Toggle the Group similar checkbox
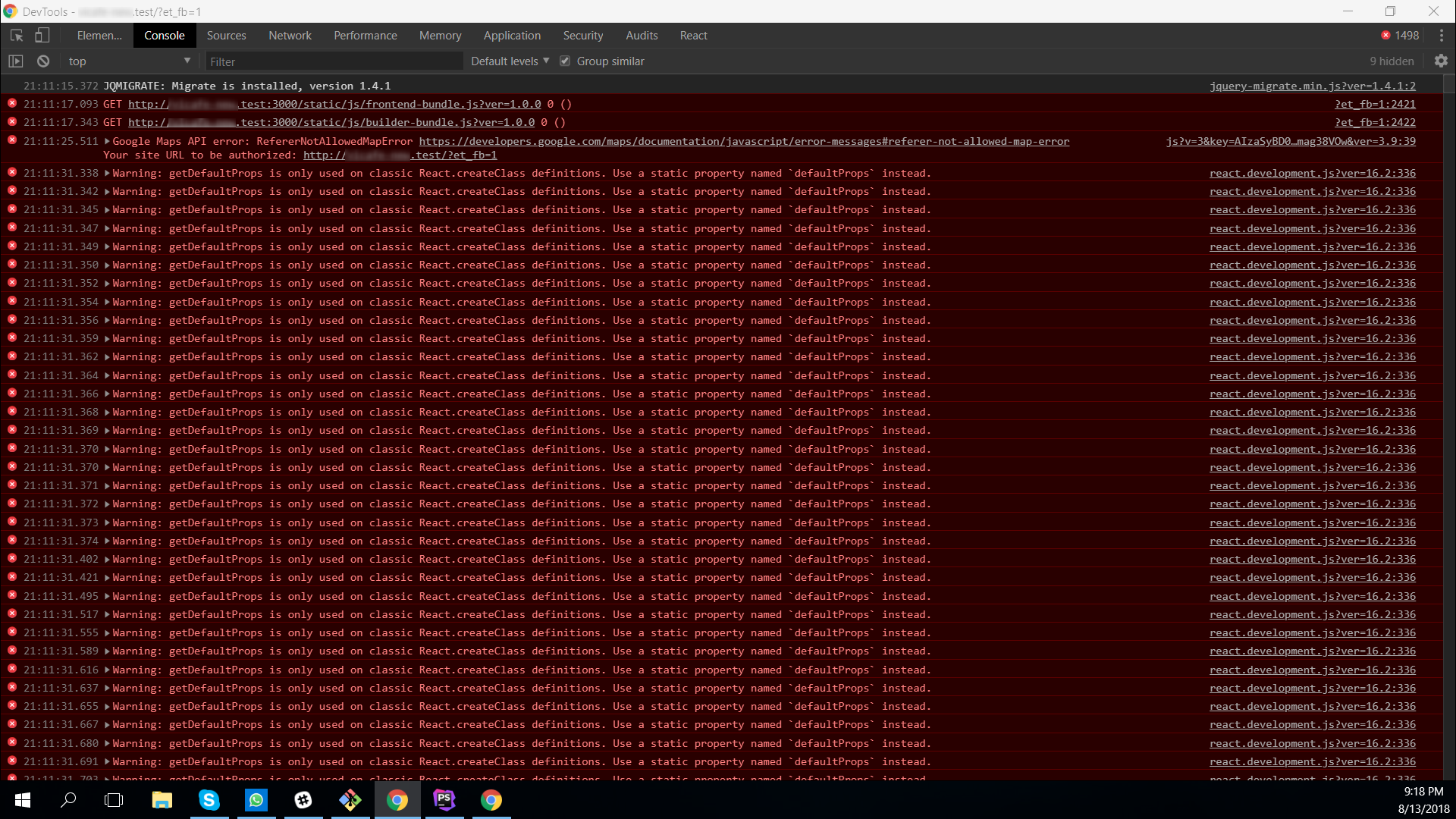 coord(565,61)
